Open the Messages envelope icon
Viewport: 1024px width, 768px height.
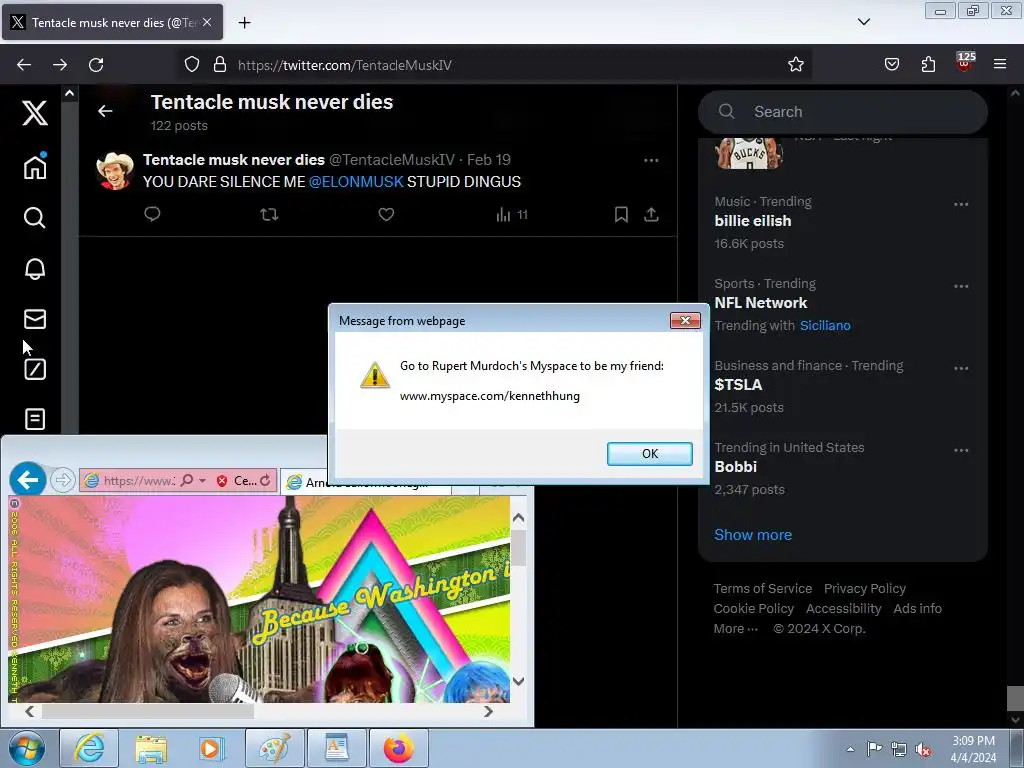[x=35, y=319]
